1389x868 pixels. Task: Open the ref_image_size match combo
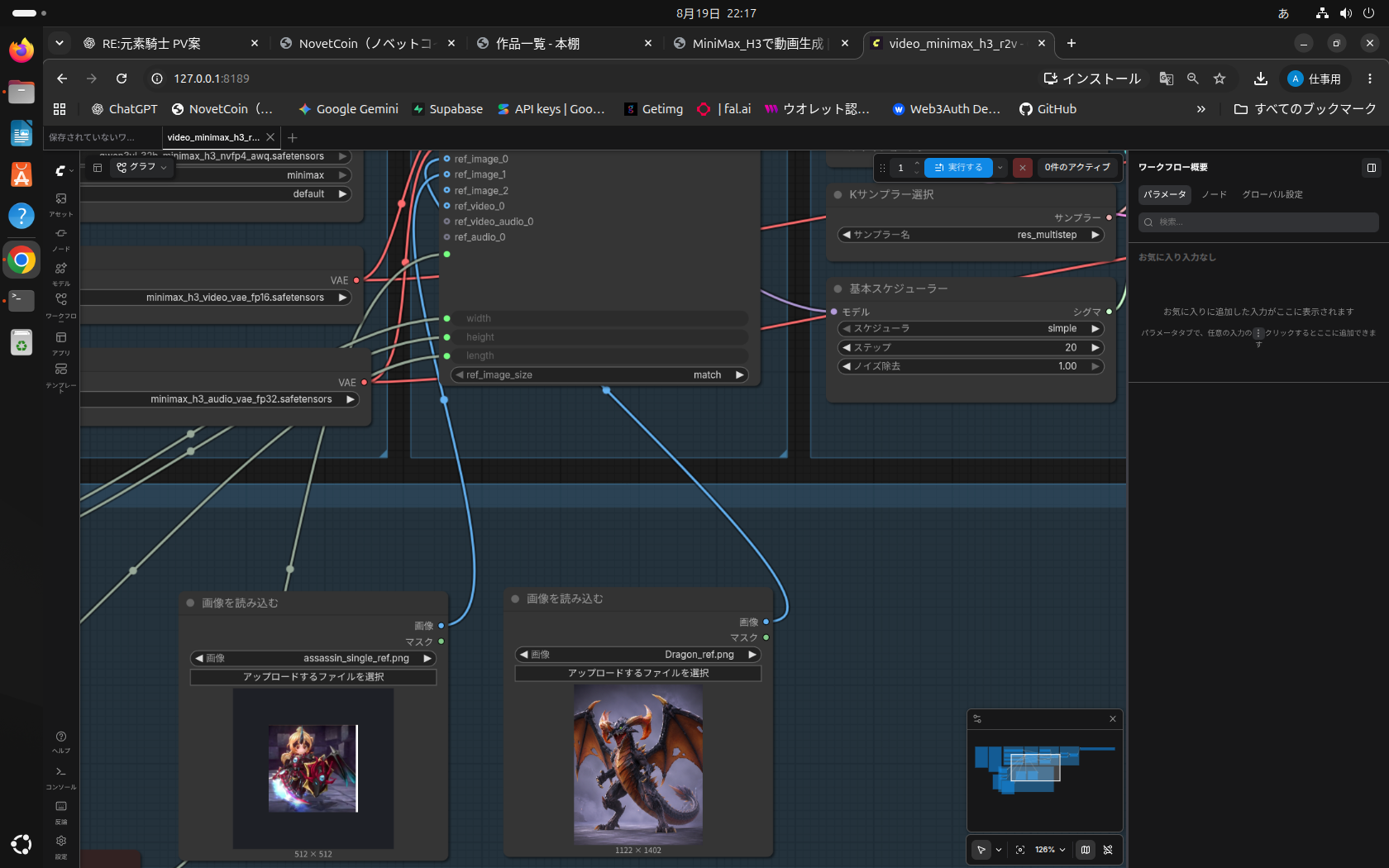coord(599,375)
